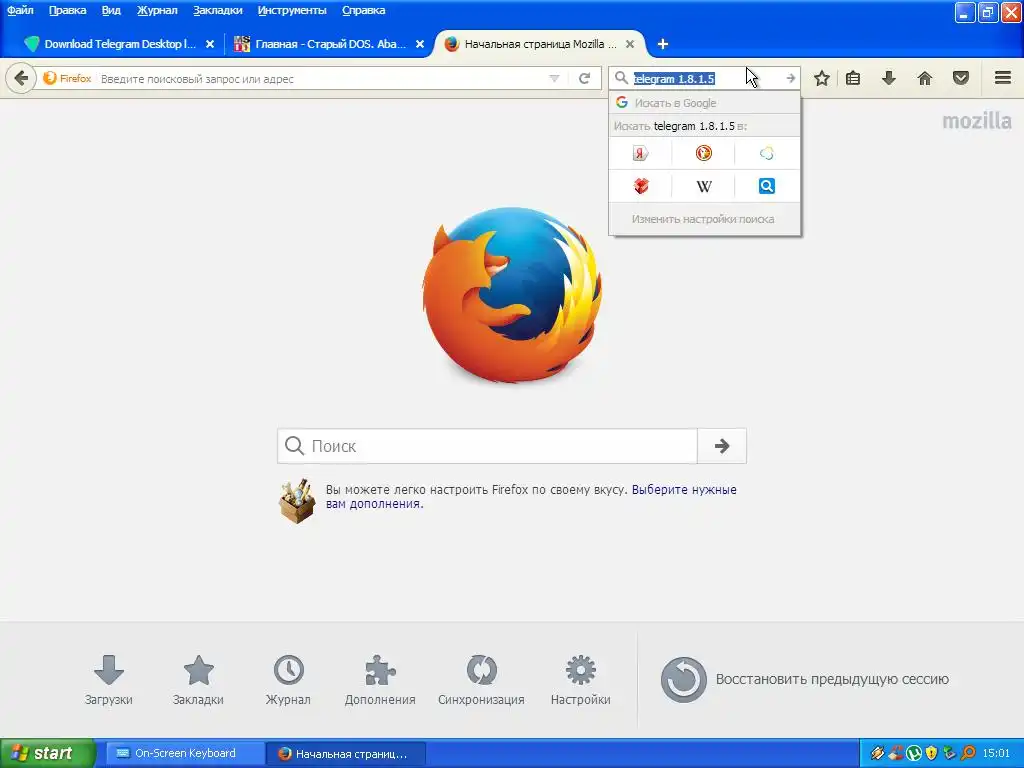This screenshot has height=768, width=1024.
Task: Click the magnifier icon in the search bar
Action: click(621, 78)
